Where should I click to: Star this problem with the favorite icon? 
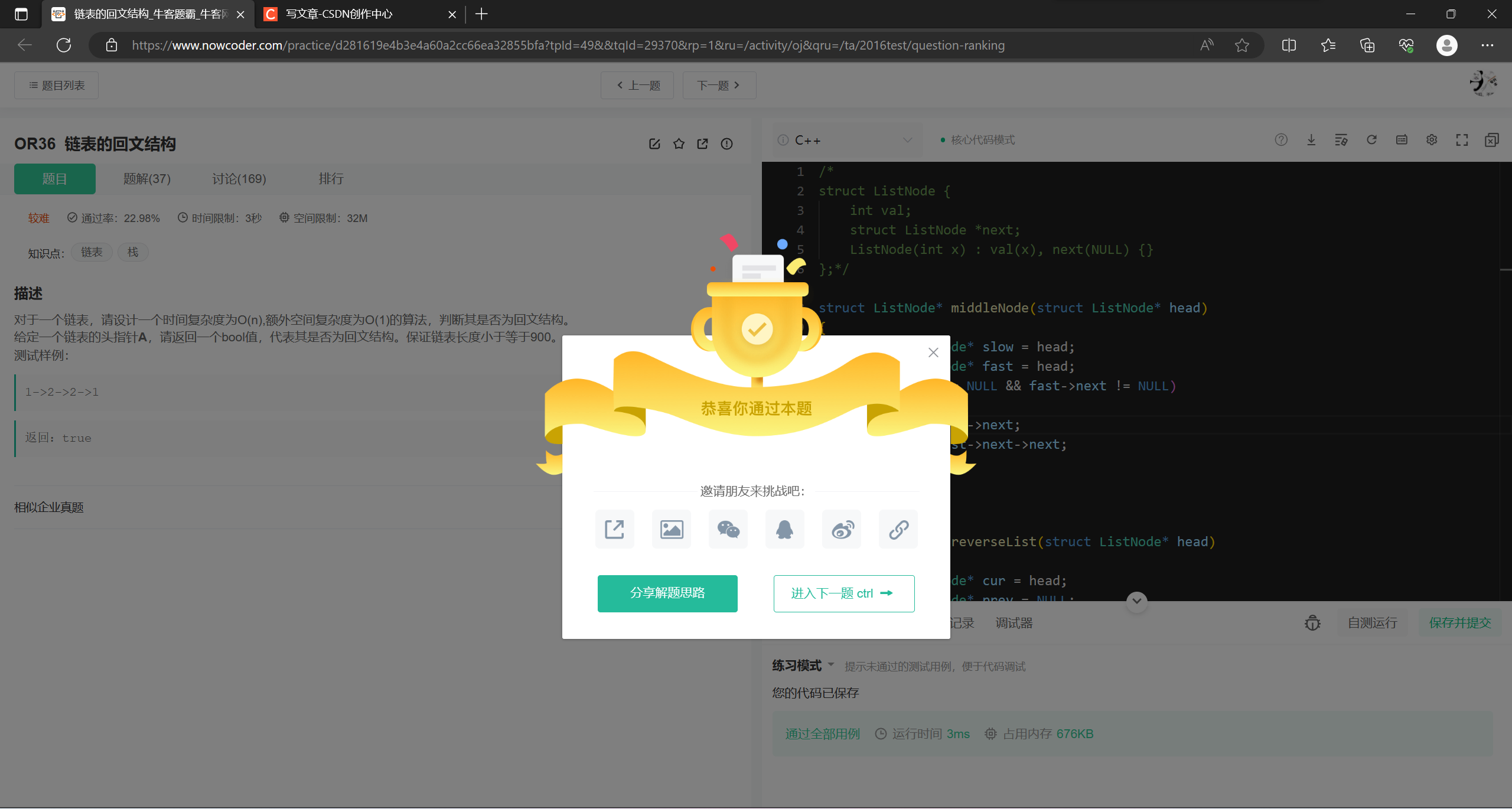coord(679,144)
